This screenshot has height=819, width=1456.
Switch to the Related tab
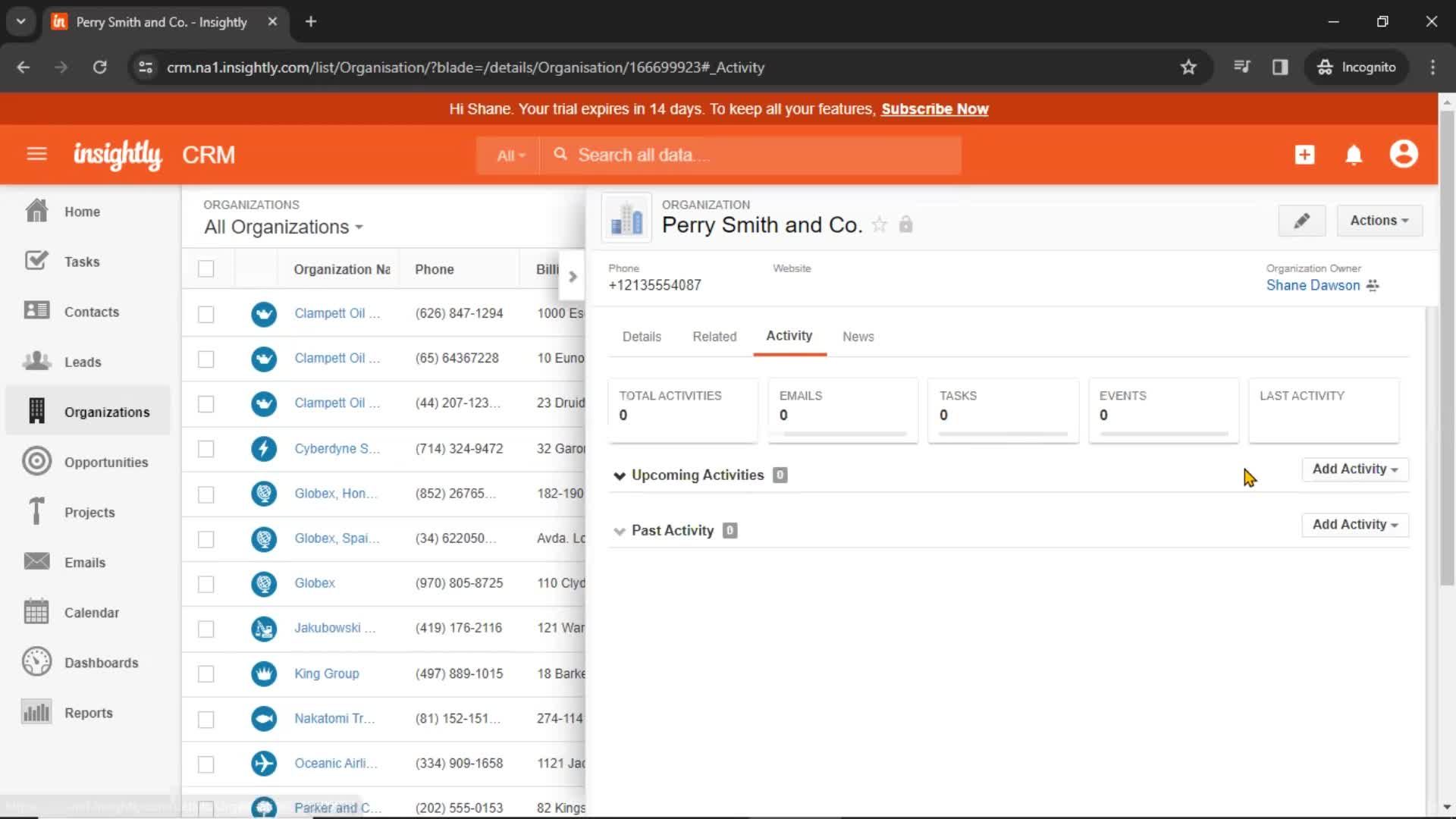(x=714, y=337)
